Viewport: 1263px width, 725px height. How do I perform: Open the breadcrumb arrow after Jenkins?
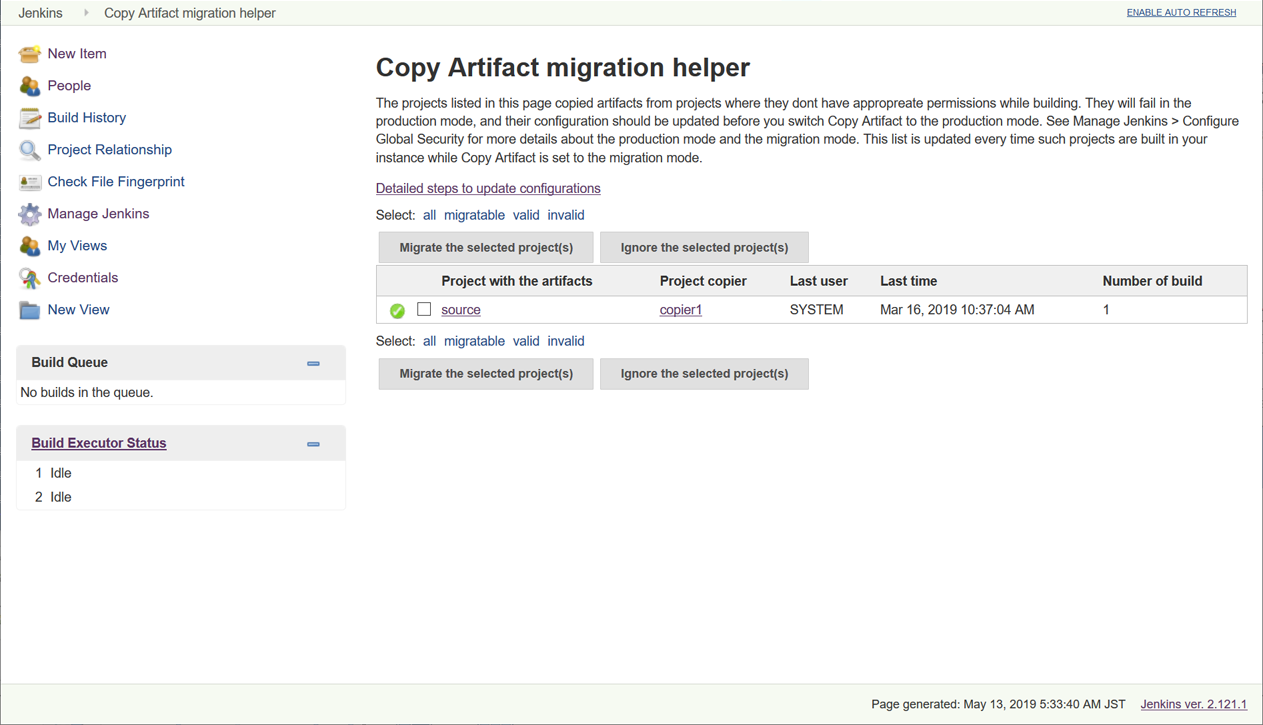86,13
